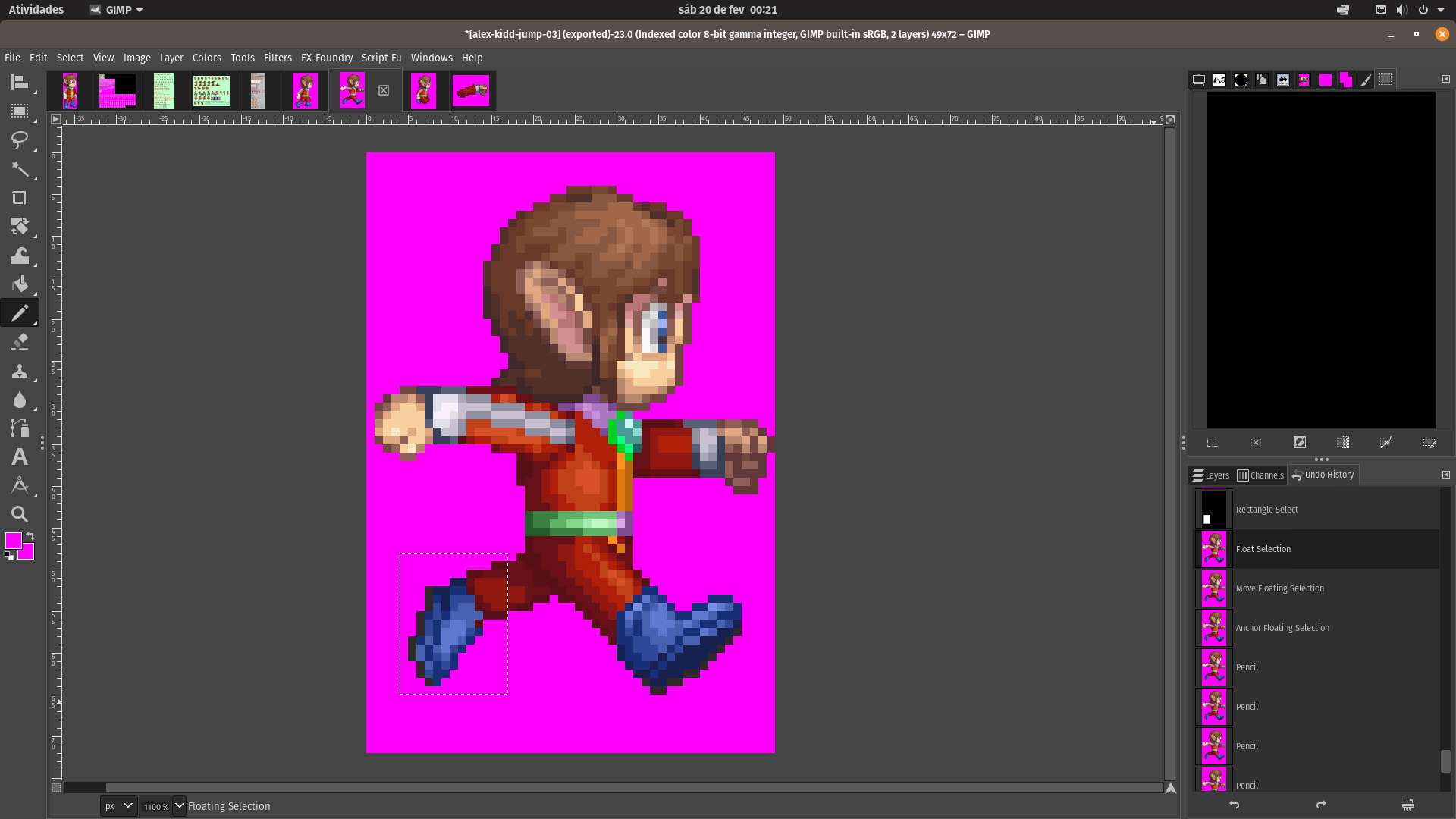
Task: Click Select All in Selection Editor
Action: click(x=1213, y=442)
